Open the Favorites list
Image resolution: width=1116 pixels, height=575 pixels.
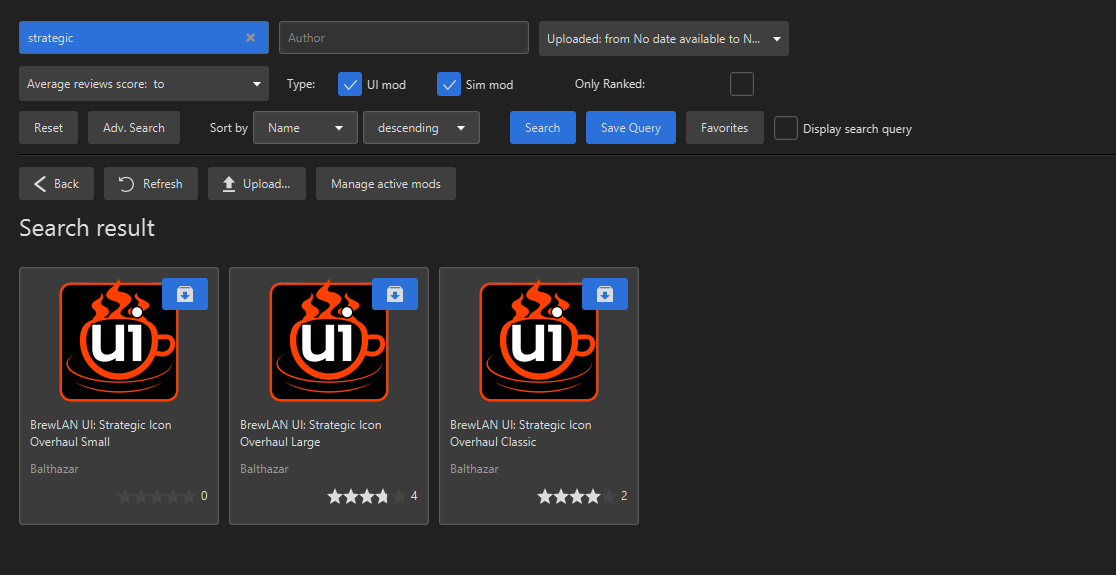[x=725, y=128]
